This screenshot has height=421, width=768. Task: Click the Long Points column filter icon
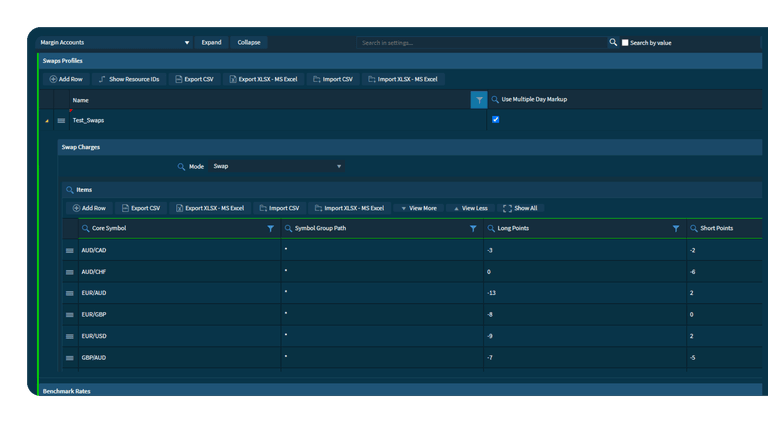point(676,229)
